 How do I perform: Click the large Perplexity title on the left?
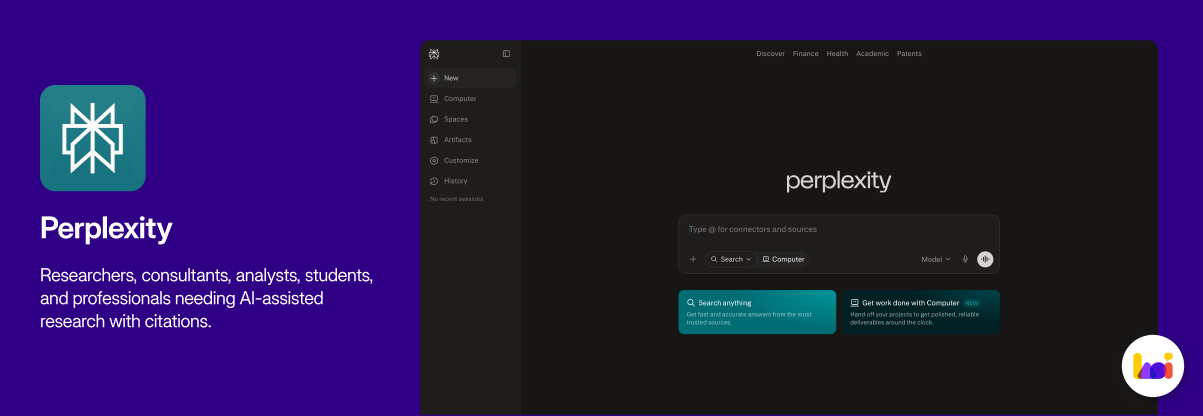point(106,230)
